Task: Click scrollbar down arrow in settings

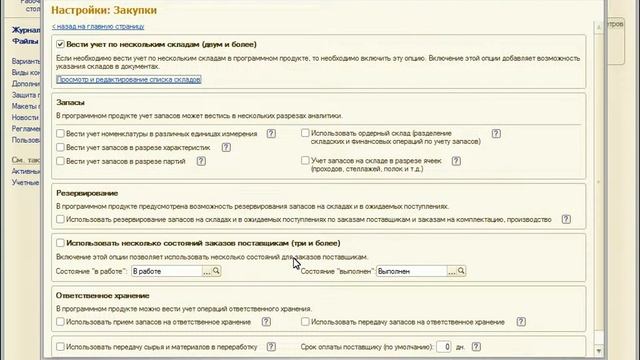Action: [599, 351]
